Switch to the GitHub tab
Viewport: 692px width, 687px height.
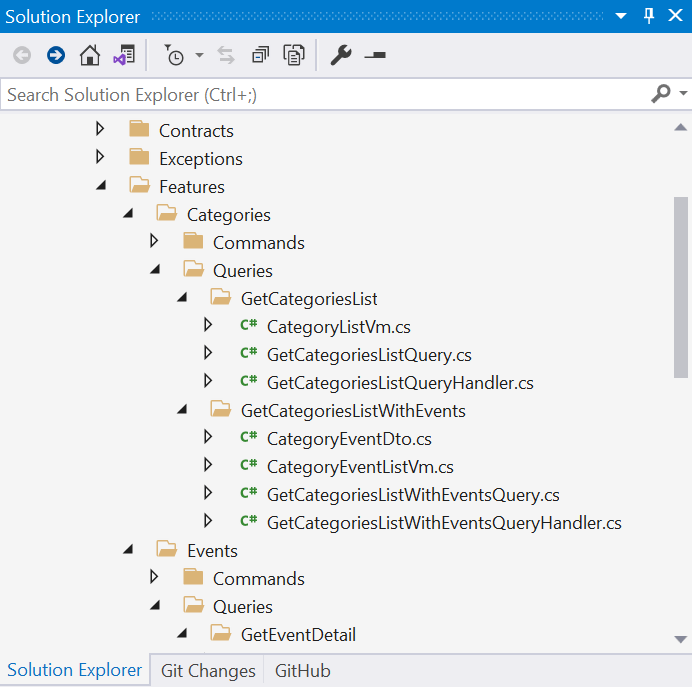coord(303,671)
